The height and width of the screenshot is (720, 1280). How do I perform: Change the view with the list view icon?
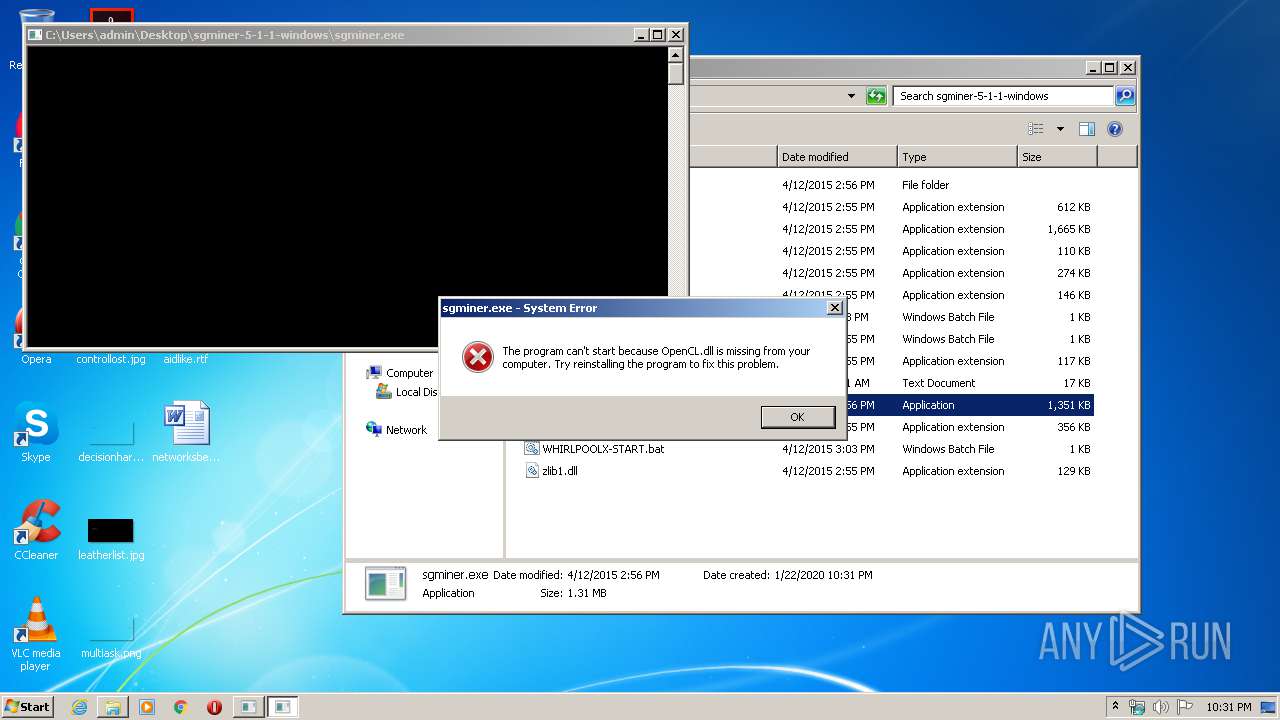coord(1036,129)
